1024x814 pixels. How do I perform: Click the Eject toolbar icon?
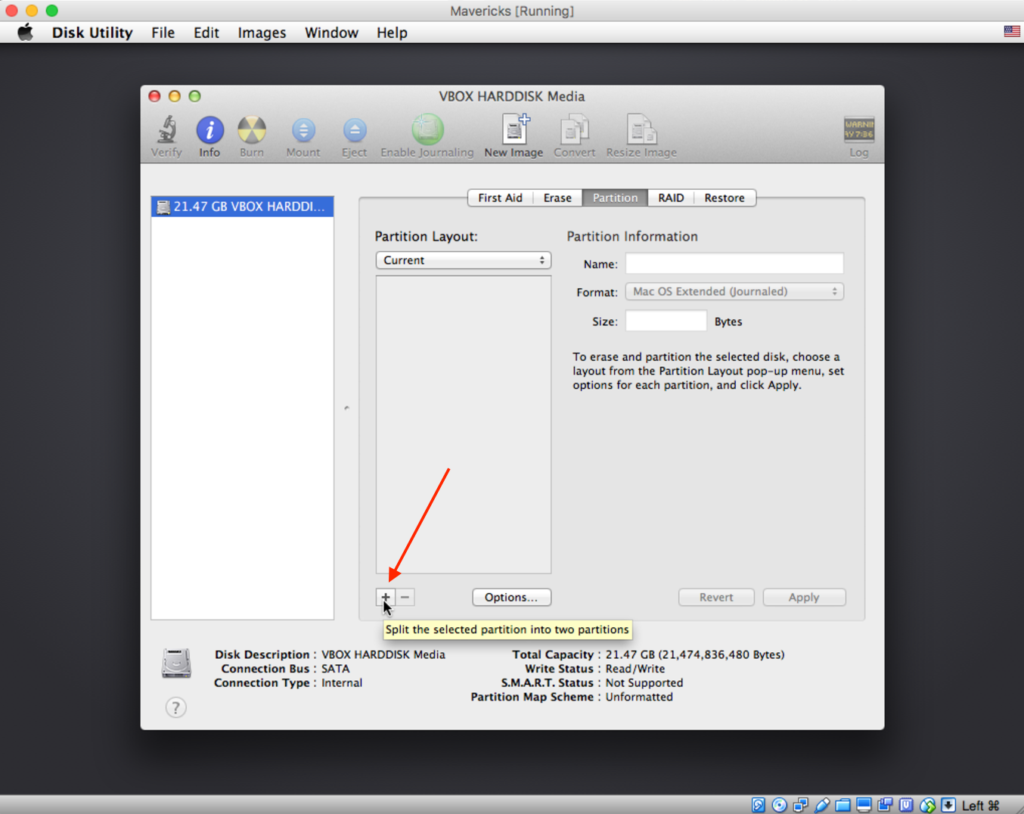pyautogui.click(x=354, y=131)
